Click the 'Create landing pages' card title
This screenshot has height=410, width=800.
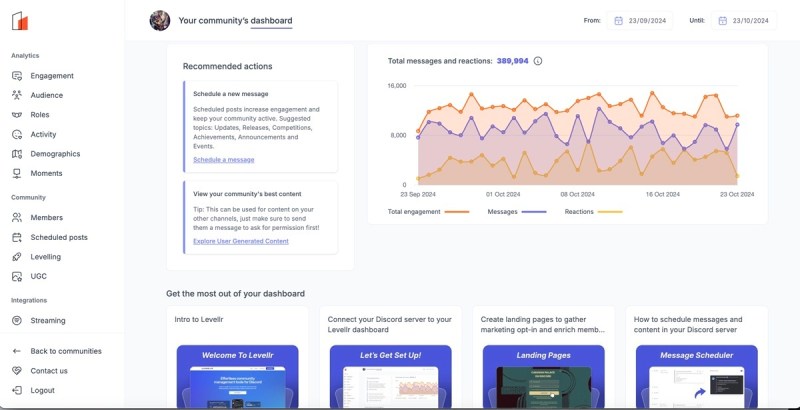(x=542, y=325)
